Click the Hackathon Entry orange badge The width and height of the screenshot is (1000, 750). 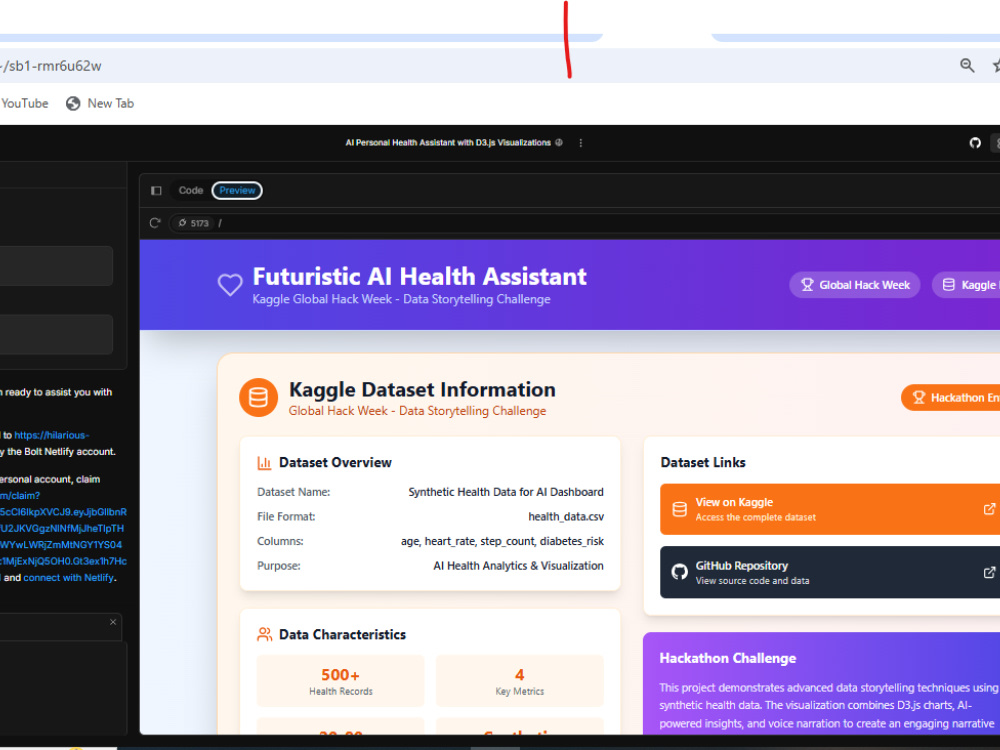coord(951,397)
